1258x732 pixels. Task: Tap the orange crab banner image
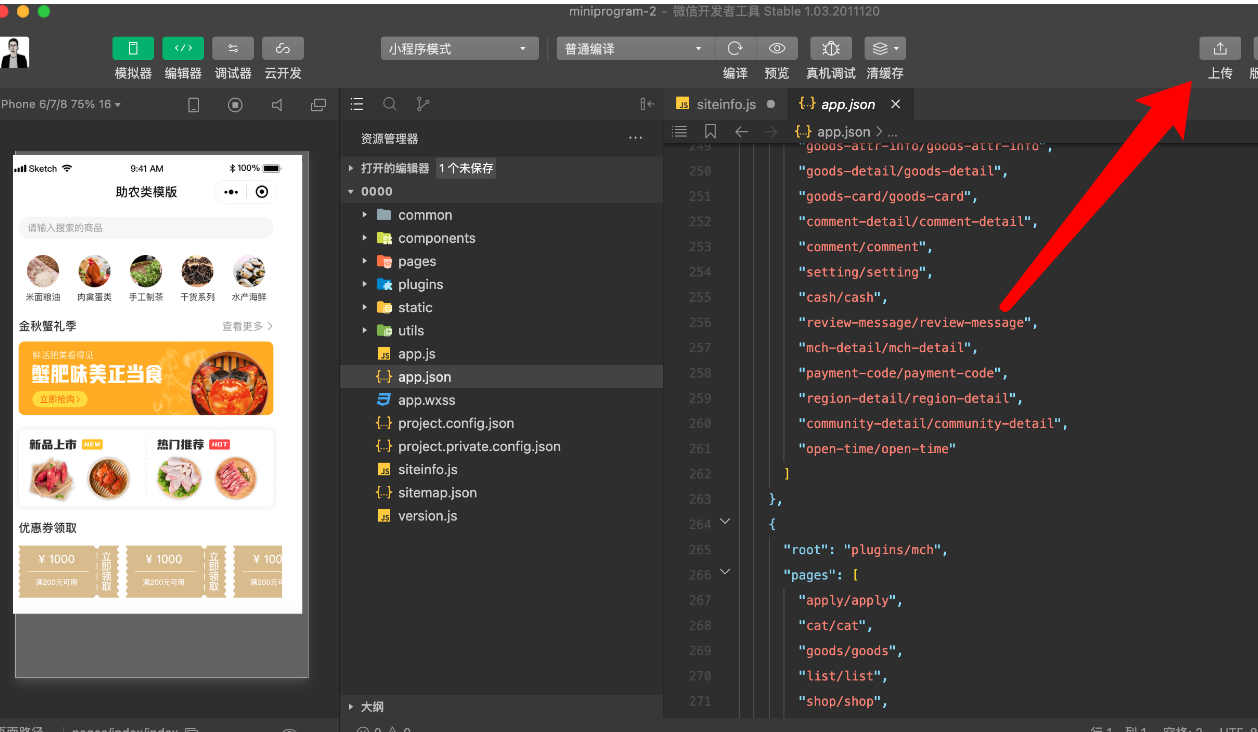(145, 378)
